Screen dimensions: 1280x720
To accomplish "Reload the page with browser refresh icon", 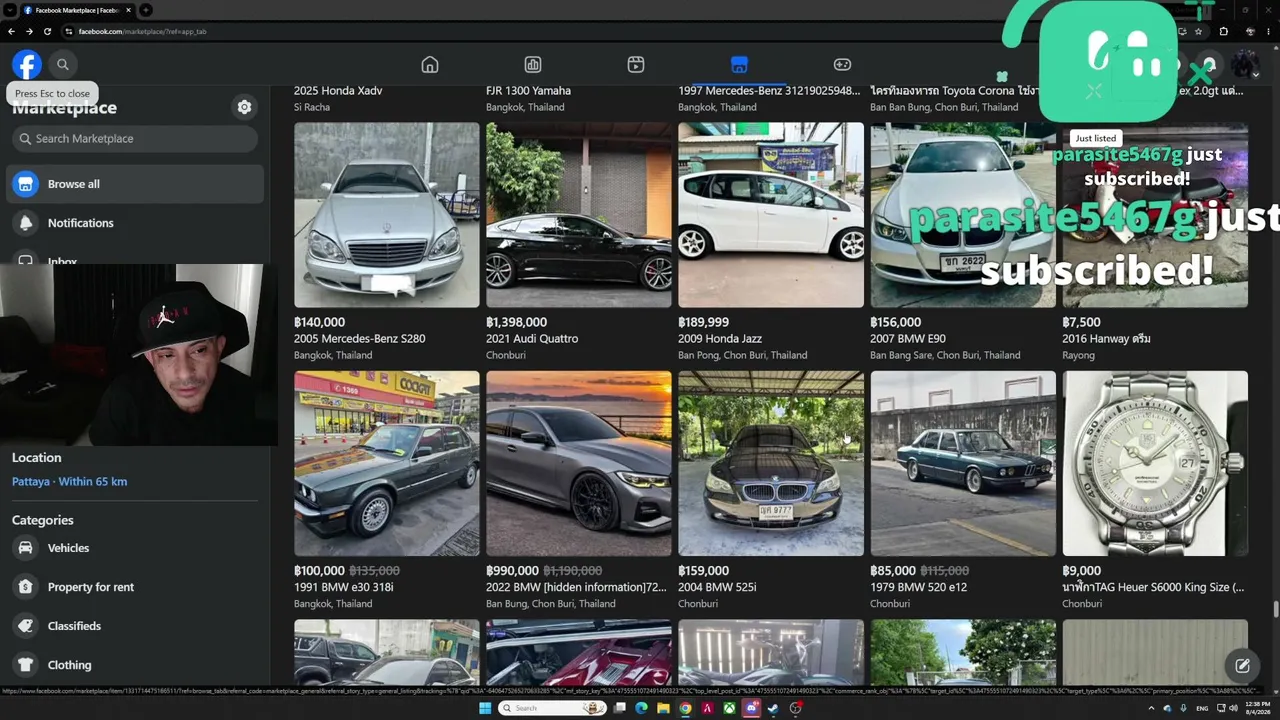I will [x=47, y=31].
